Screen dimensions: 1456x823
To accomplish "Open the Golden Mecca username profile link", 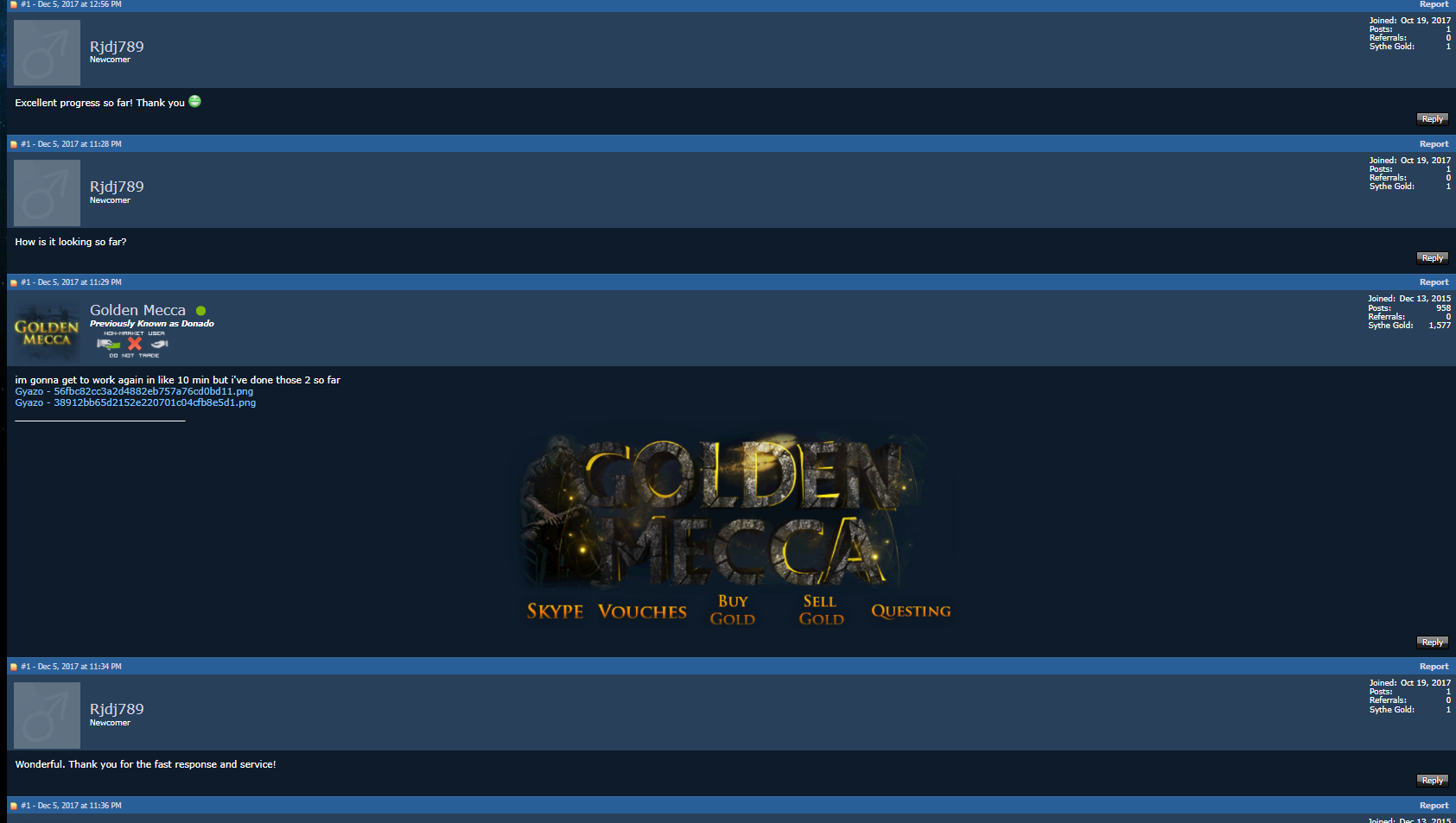I will (137, 310).
